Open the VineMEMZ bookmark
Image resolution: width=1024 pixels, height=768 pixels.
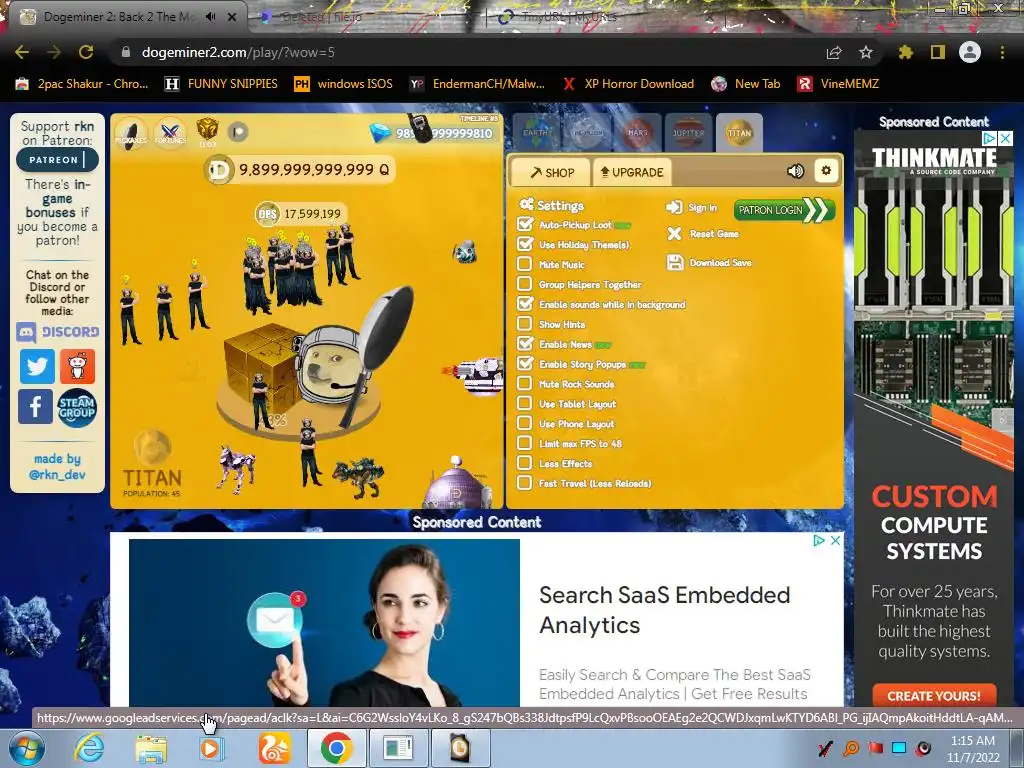[x=838, y=84]
